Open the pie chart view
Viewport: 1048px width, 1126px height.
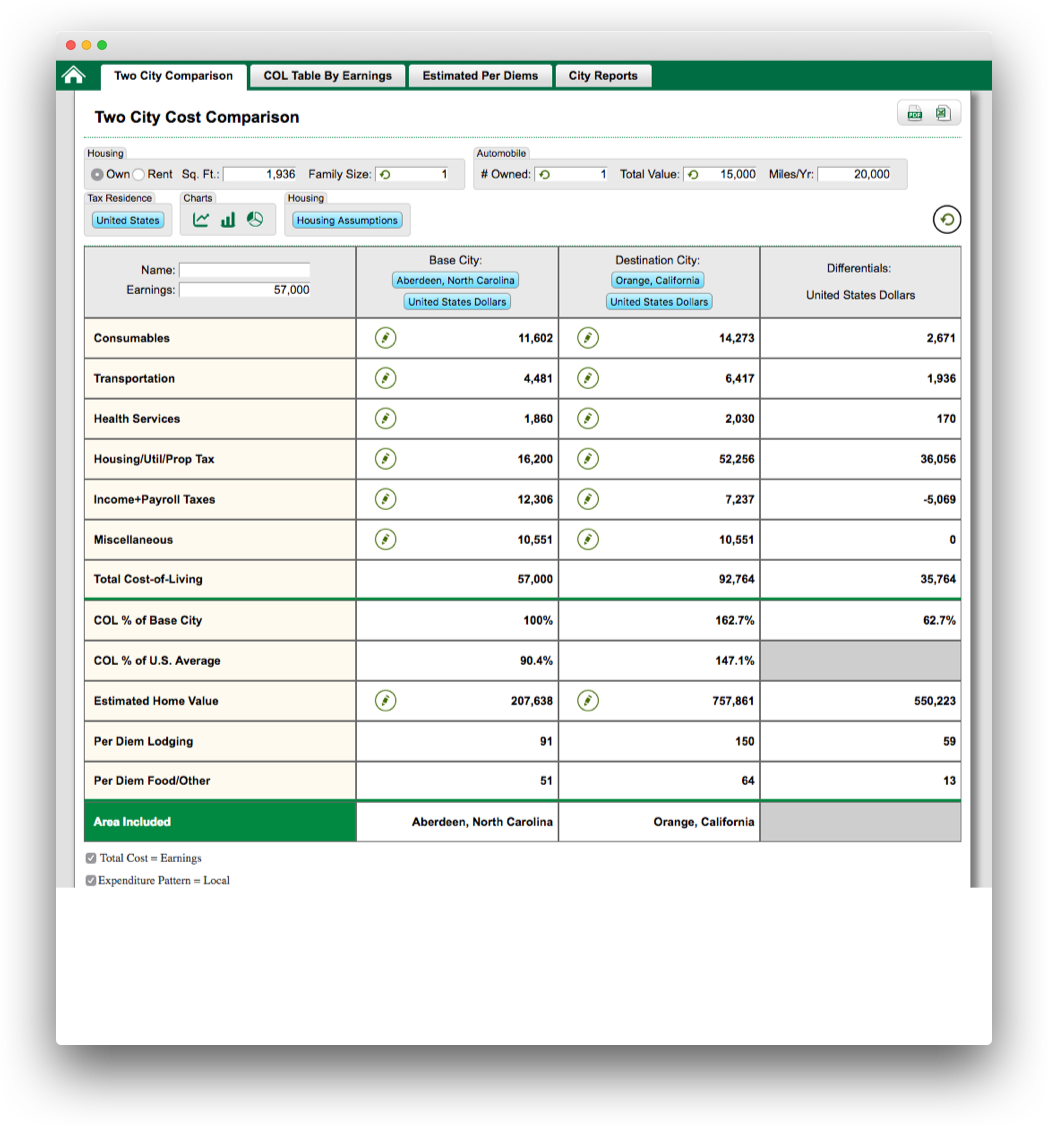[x=255, y=220]
